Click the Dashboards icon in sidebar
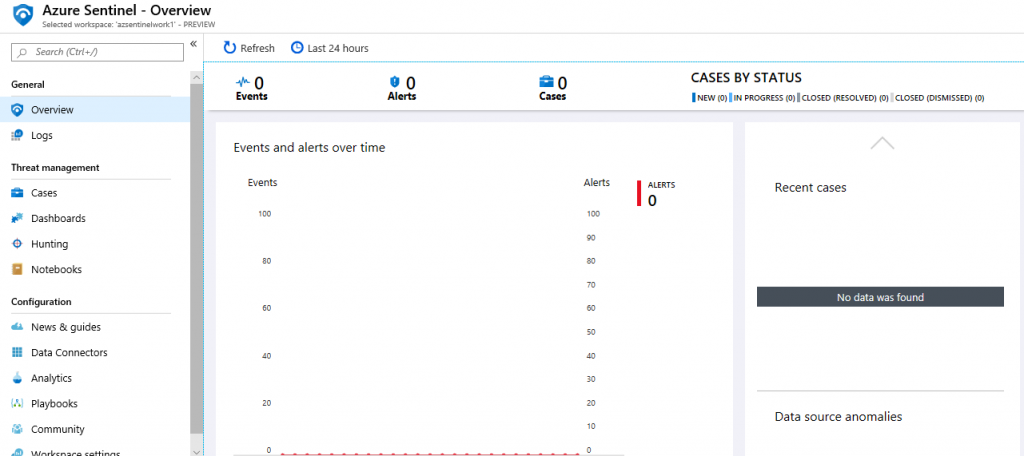1024x456 pixels. [17, 218]
